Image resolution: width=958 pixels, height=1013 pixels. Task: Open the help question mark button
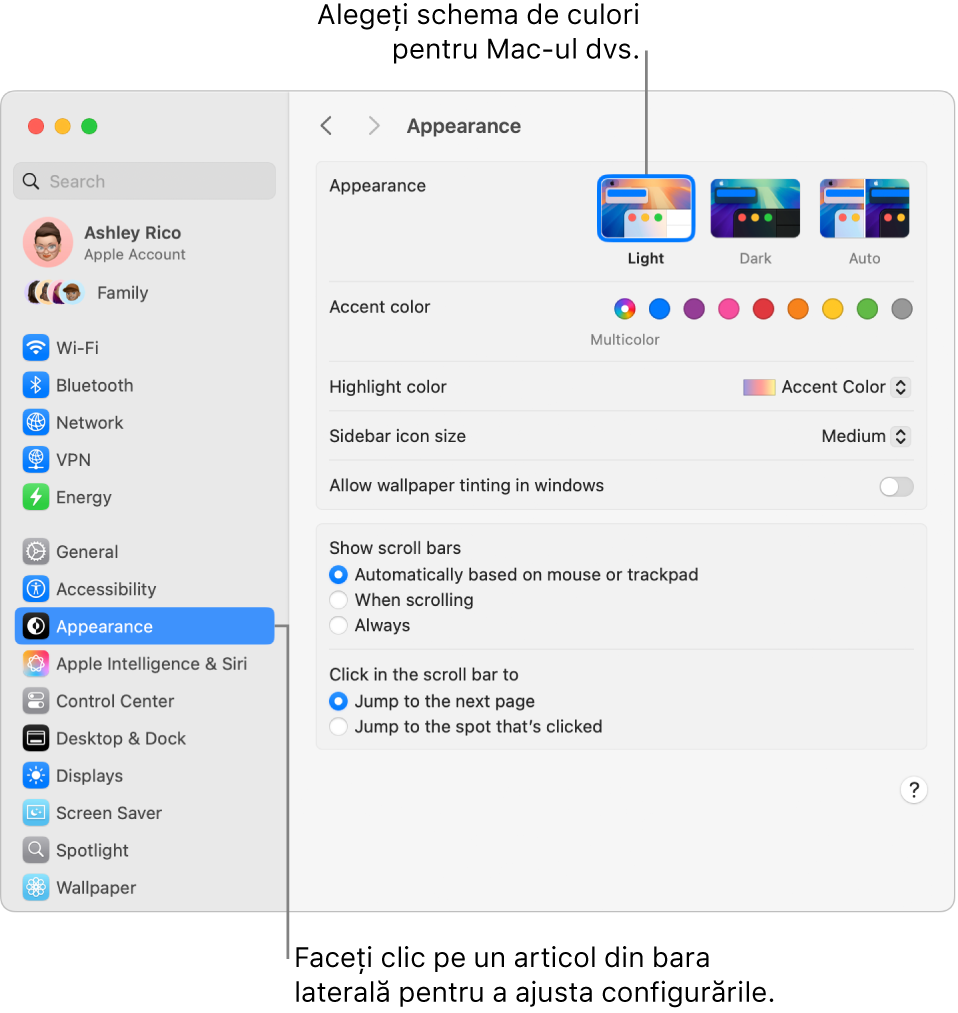click(913, 790)
